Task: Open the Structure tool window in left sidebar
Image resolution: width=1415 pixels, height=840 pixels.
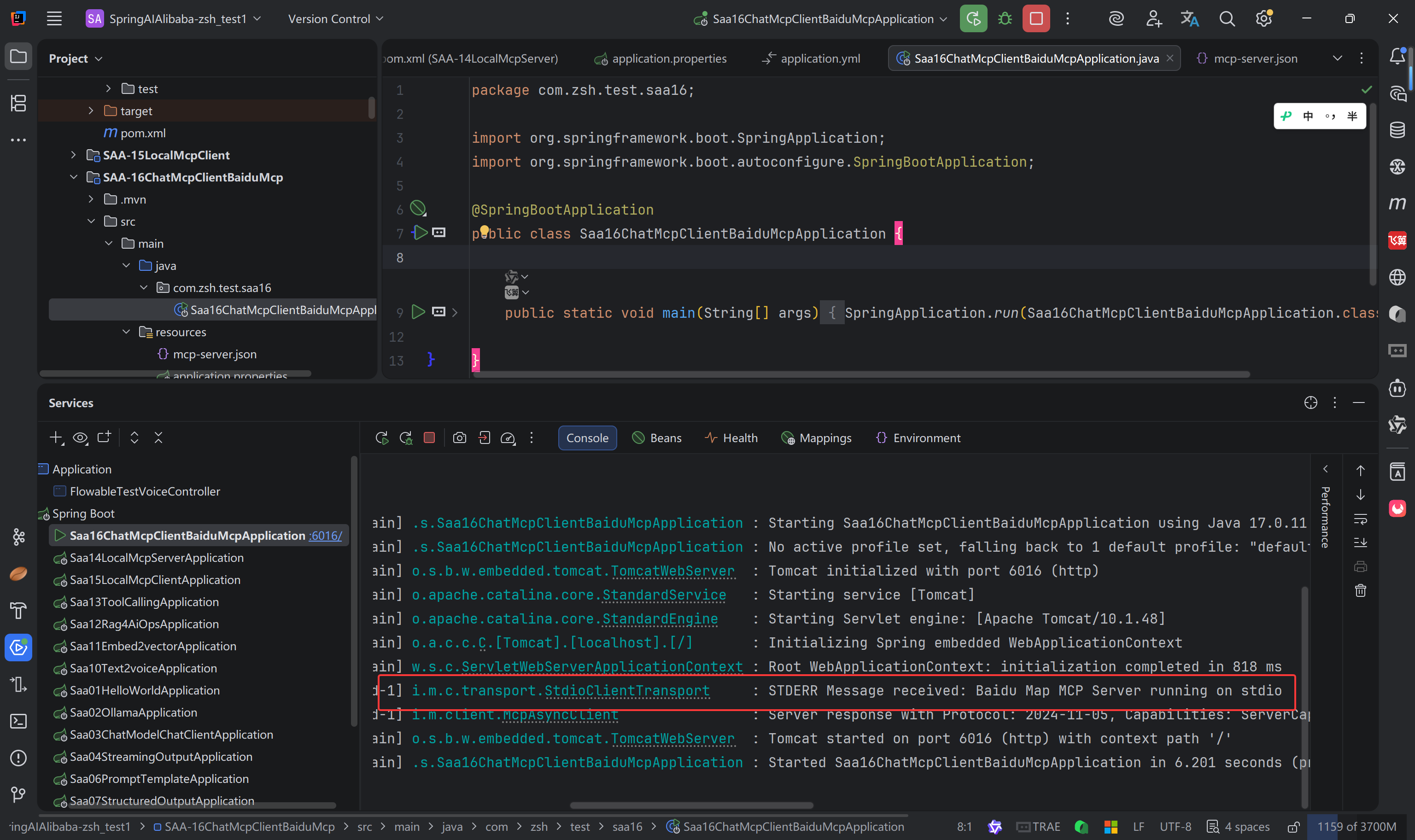Action: click(x=18, y=103)
